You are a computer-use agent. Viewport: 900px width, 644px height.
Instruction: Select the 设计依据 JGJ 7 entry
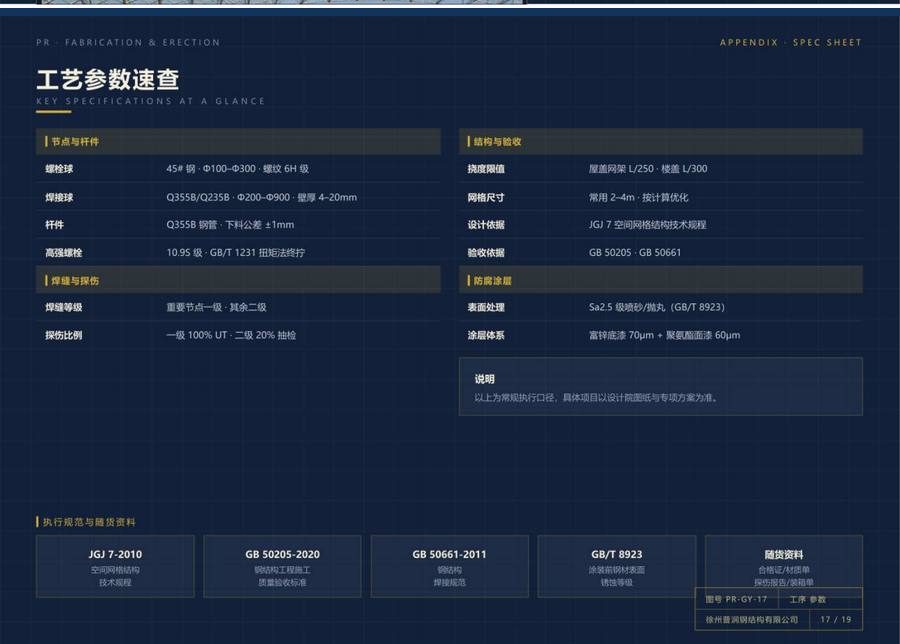647,224
